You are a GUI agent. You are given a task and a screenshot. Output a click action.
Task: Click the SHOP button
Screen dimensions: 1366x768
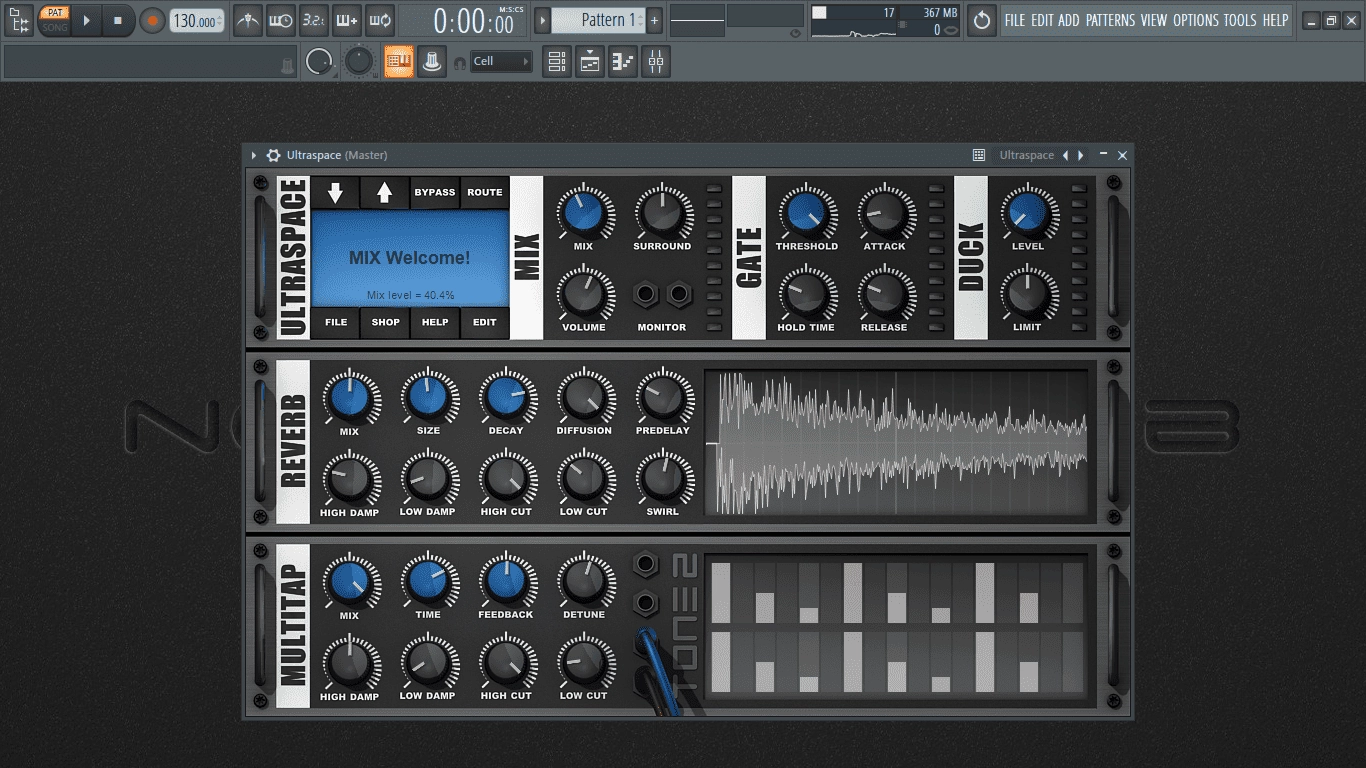[385, 323]
